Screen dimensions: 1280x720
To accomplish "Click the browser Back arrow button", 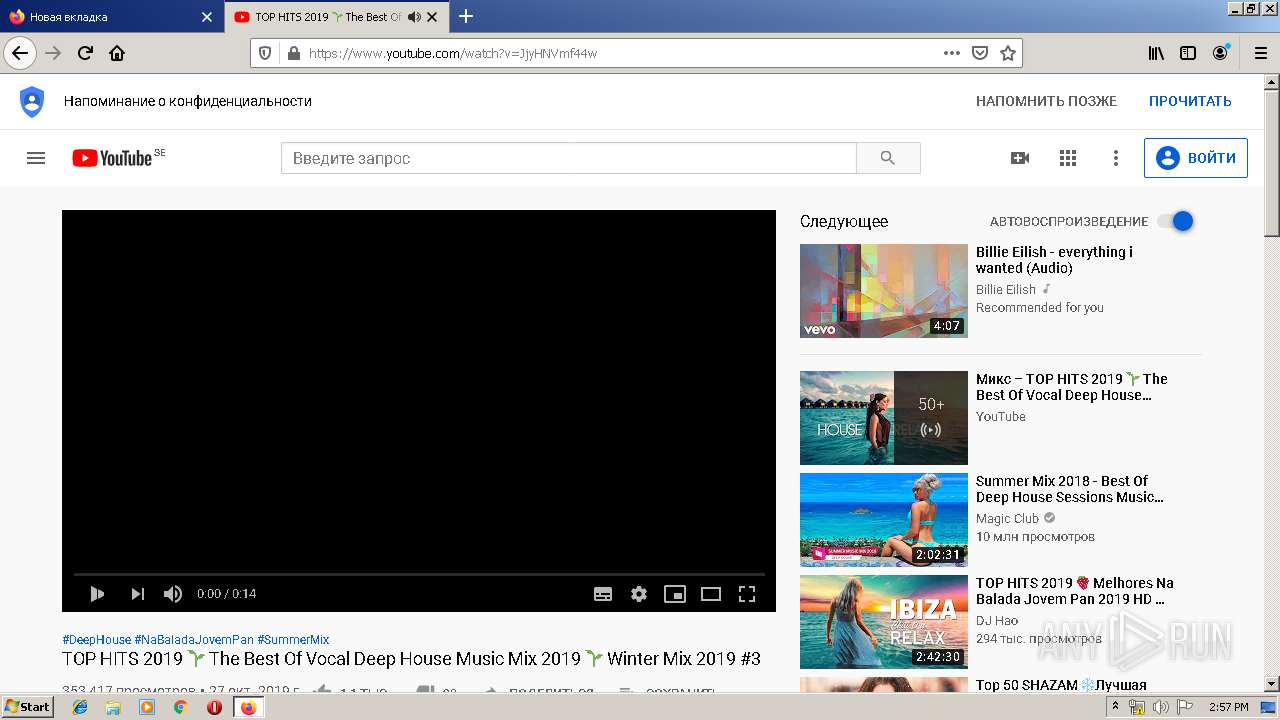I will 20,53.
